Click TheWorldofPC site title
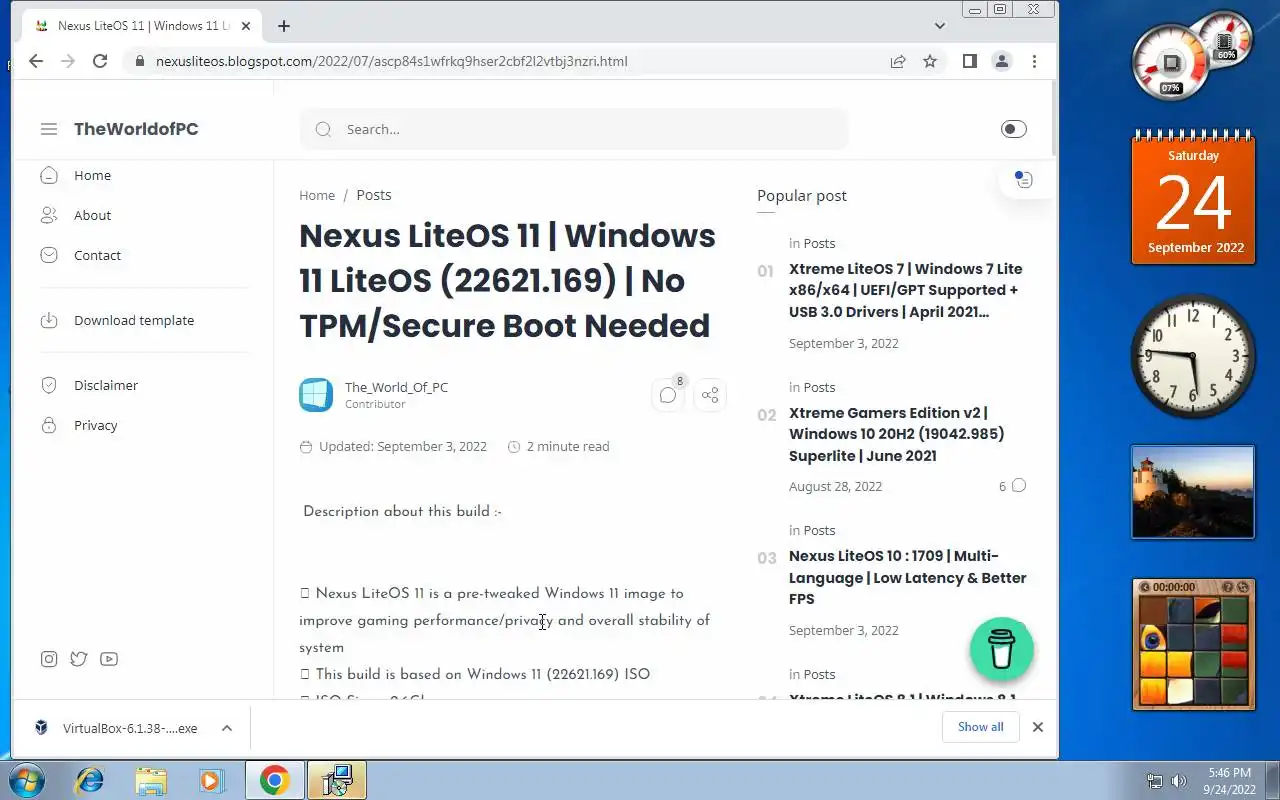 [x=136, y=129]
